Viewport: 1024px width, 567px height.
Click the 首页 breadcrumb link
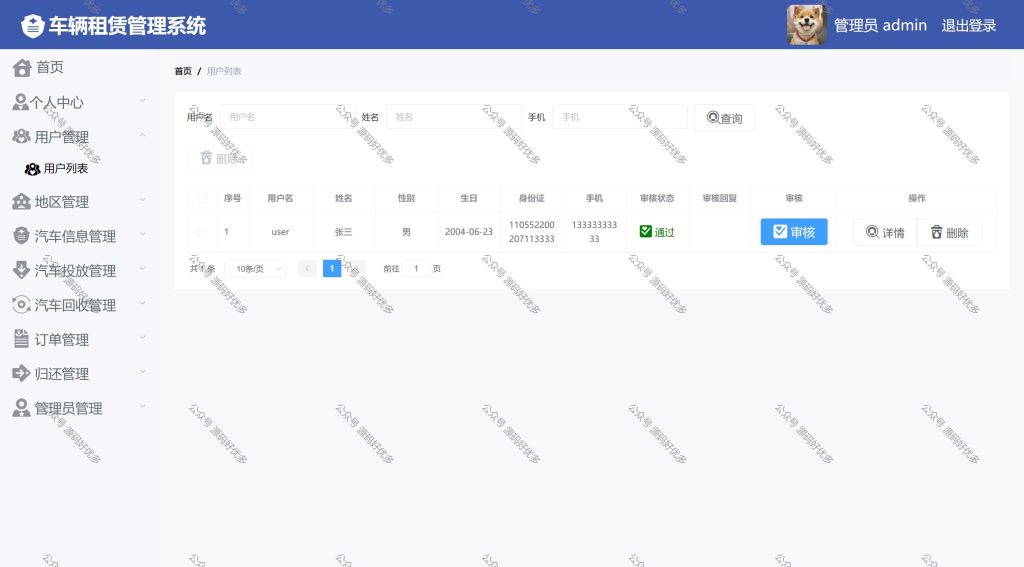point(183,71)
